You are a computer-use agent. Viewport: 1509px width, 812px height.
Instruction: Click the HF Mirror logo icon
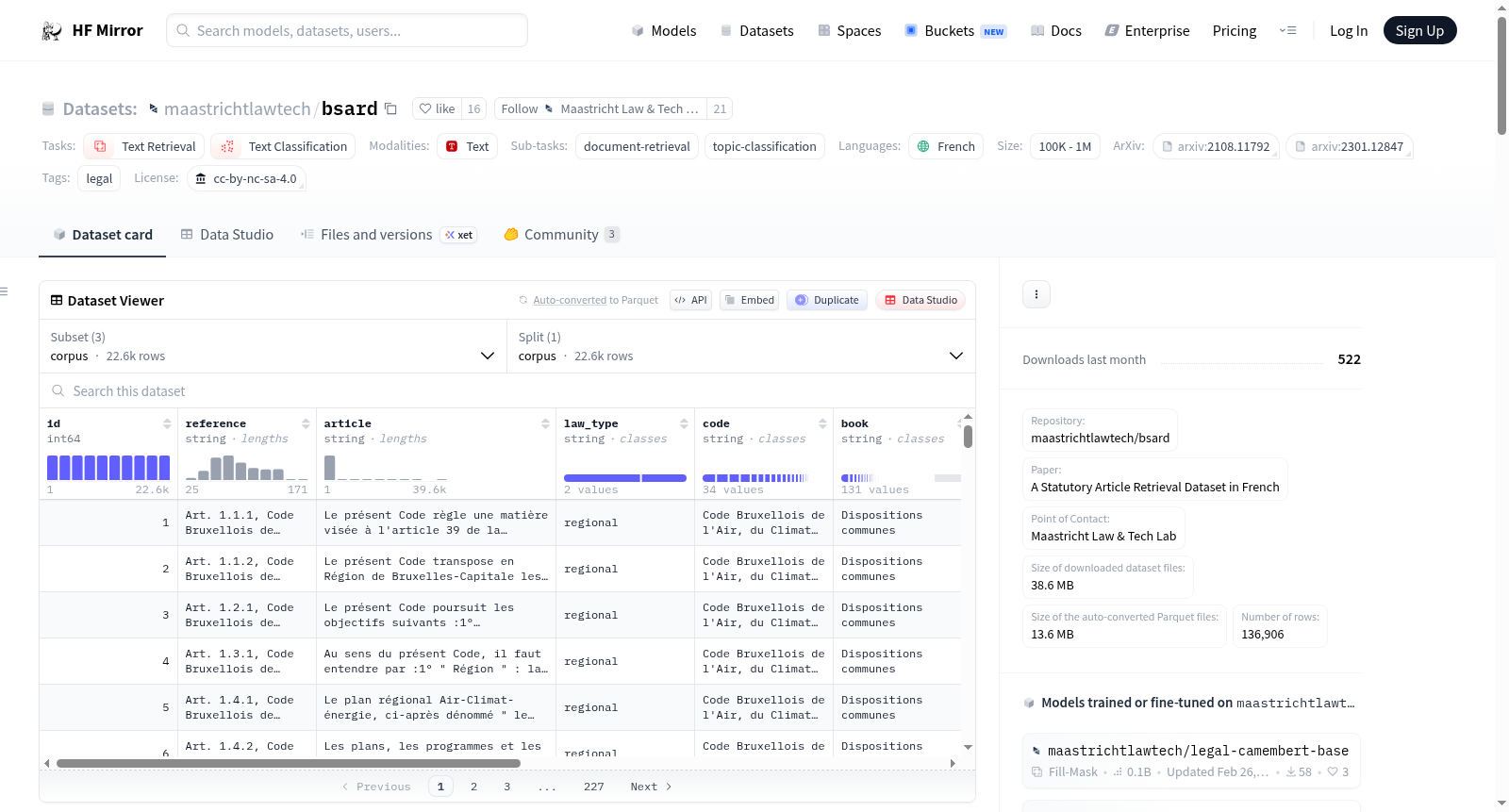click(x=52, y=31)
